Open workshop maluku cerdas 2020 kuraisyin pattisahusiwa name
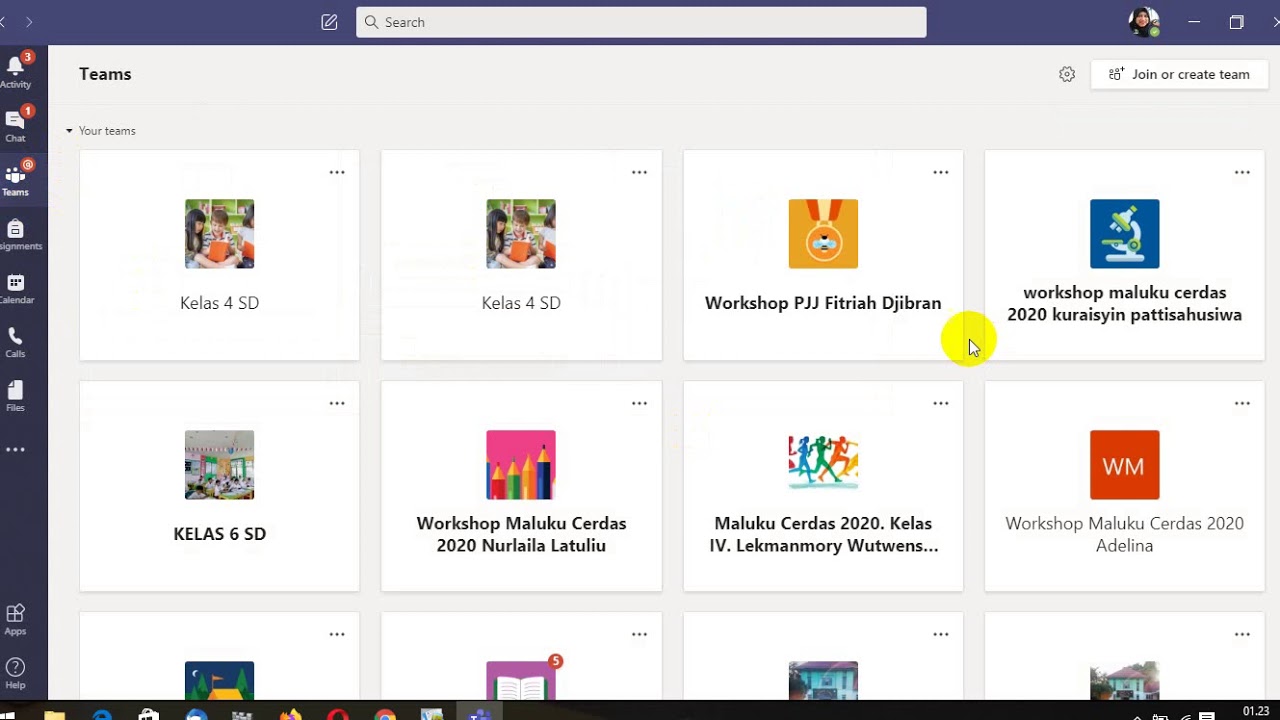Image resolution: width=1280 pixels, height=720 pixels. pos(1125,303)
